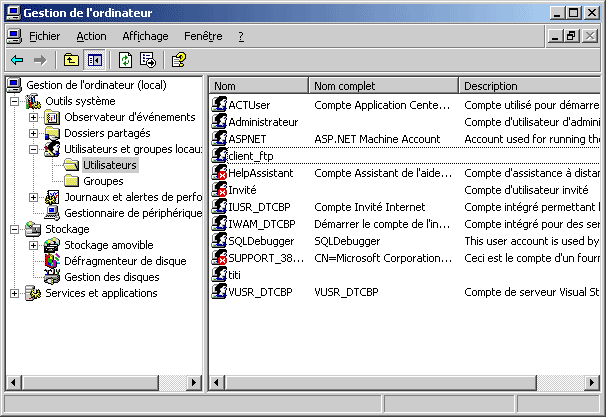606x417 pixels.
Task: Expand the Observateur d'événements node
Action: (x=34, y=117)
